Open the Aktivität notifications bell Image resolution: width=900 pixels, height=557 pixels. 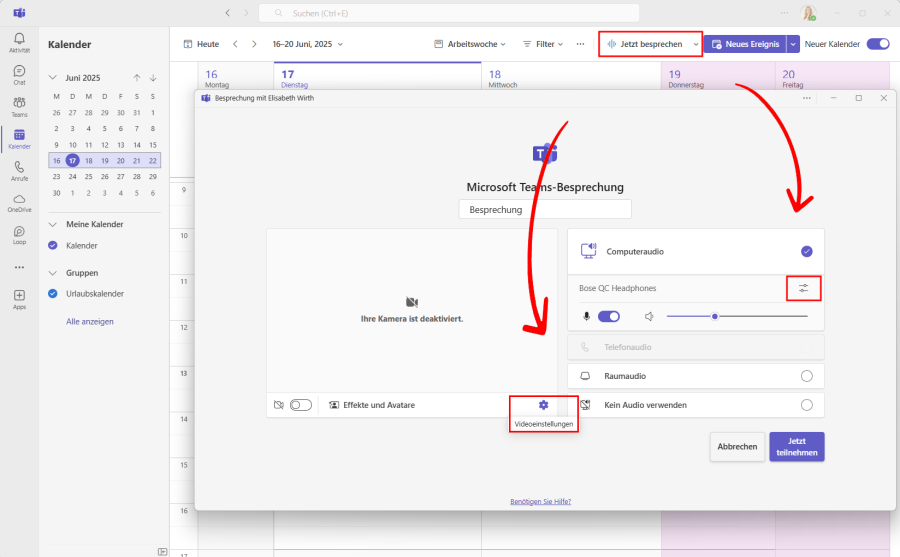(x=19, y=42)
